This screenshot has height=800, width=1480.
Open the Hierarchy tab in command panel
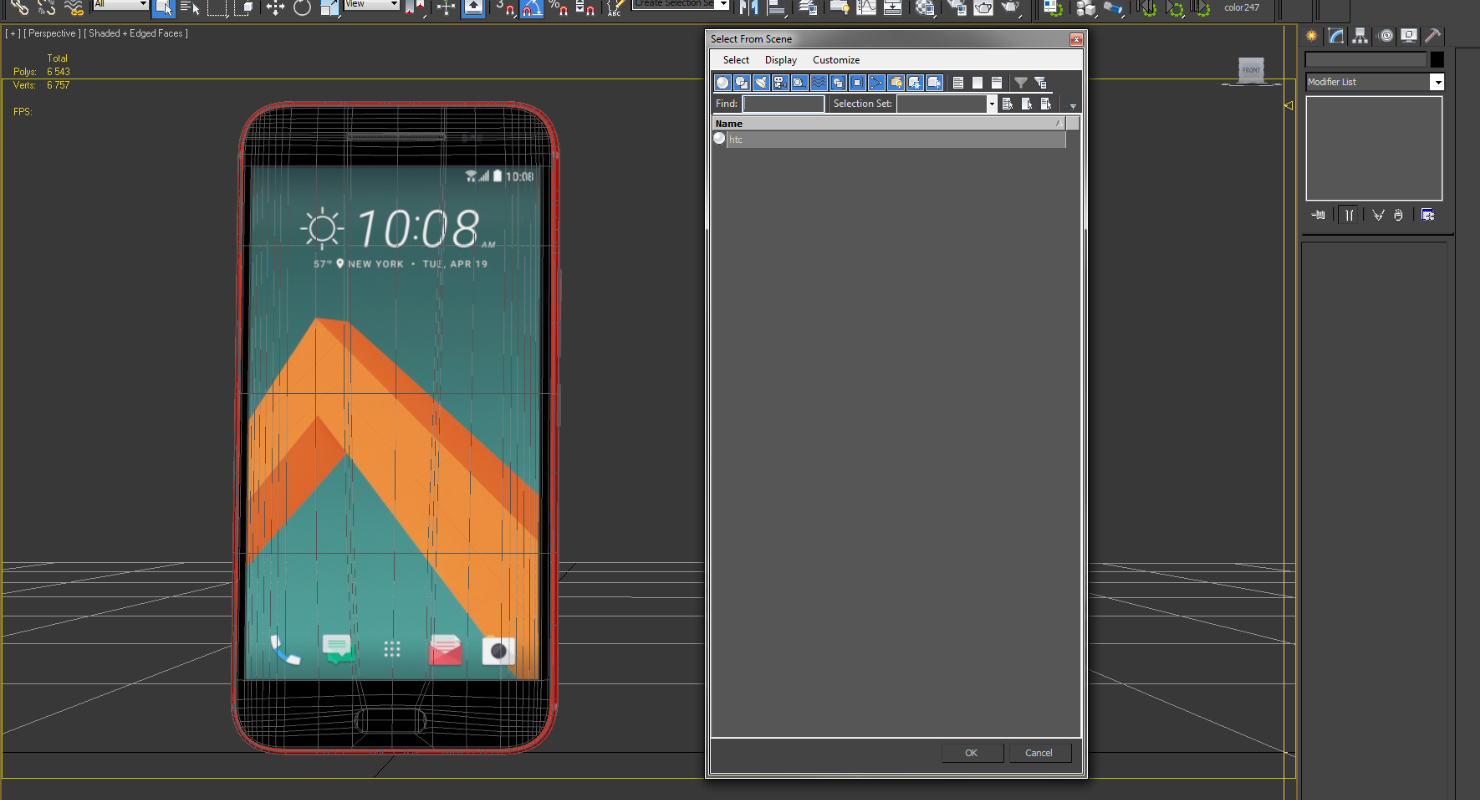coord(1361,35)
